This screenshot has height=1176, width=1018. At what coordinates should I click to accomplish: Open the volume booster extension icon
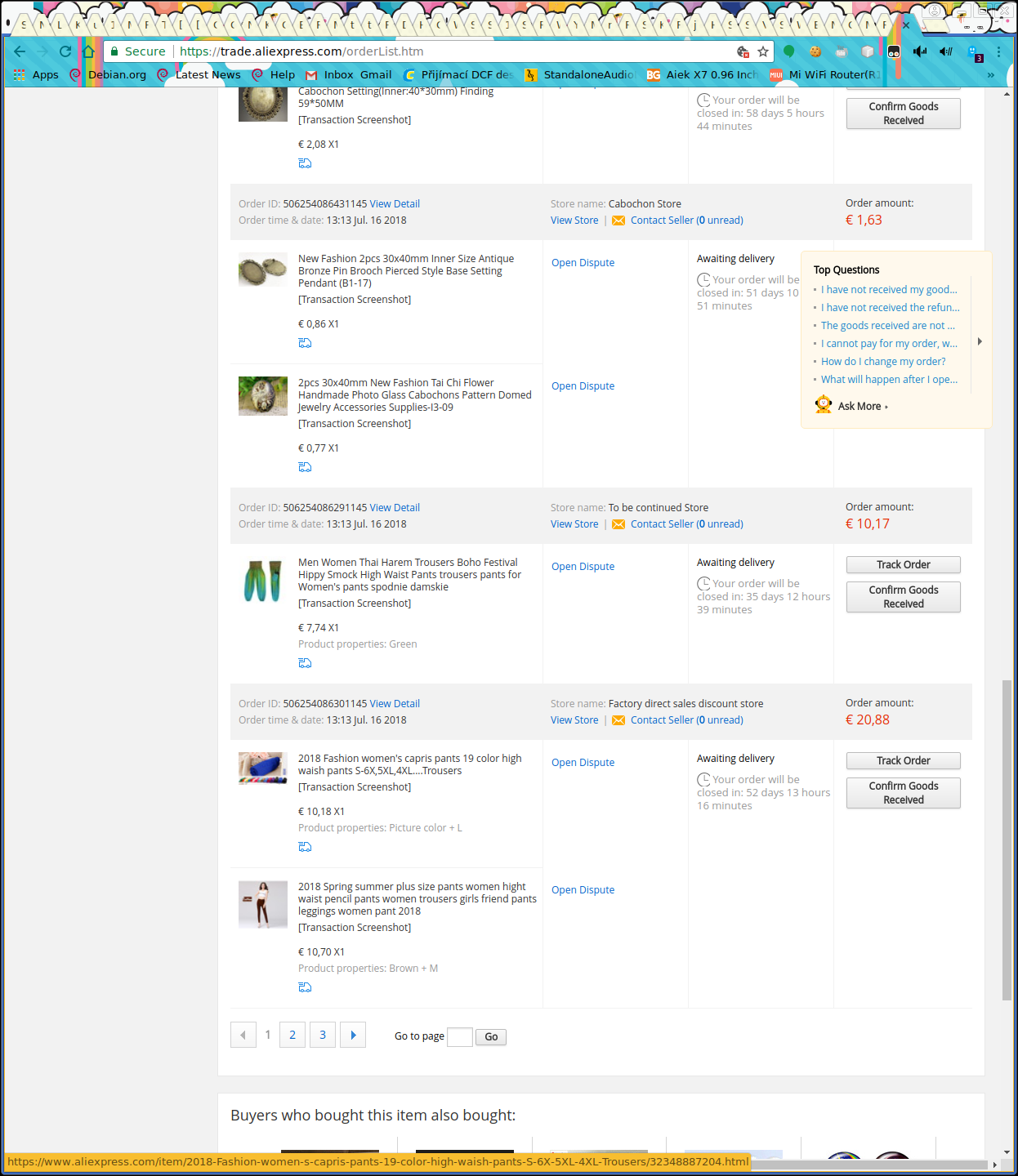[920, 51]
